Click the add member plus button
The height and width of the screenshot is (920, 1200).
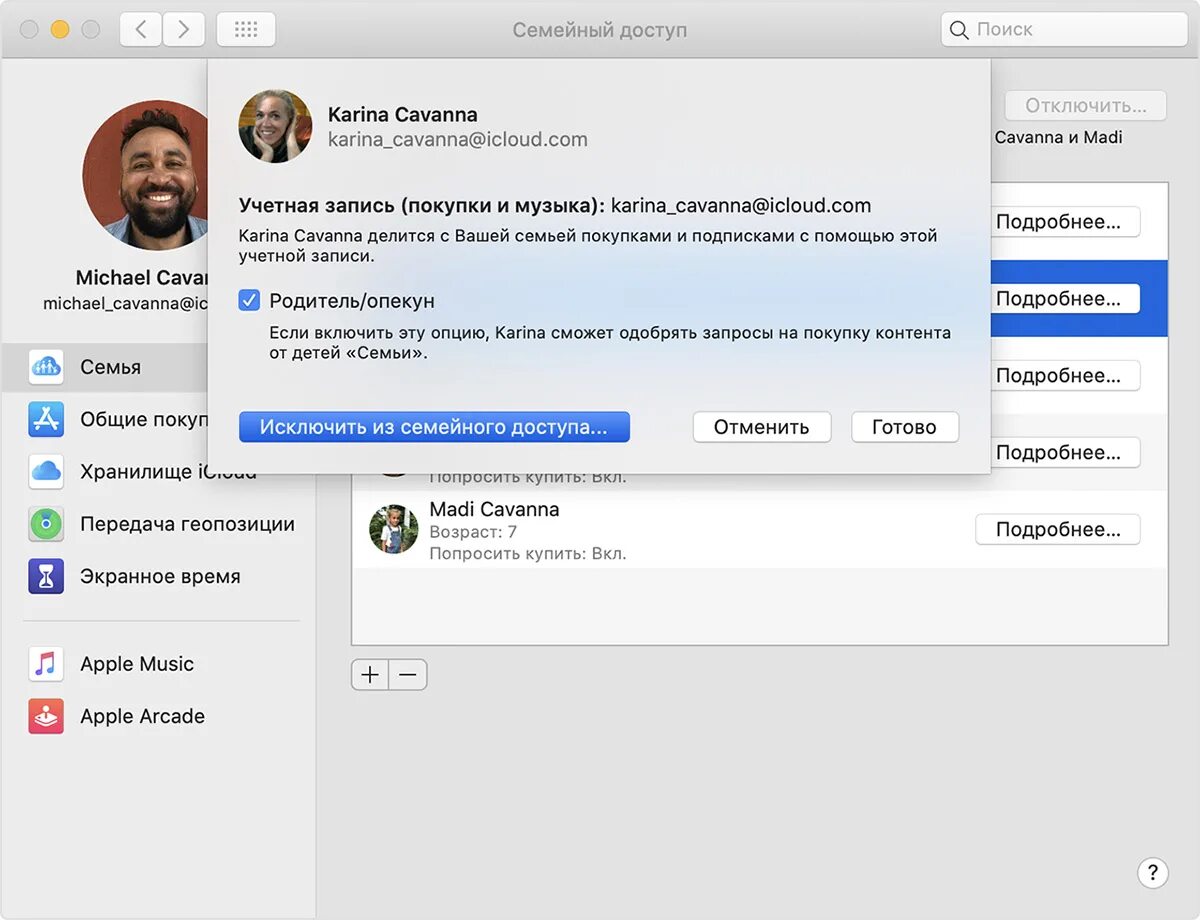(369, 674)
